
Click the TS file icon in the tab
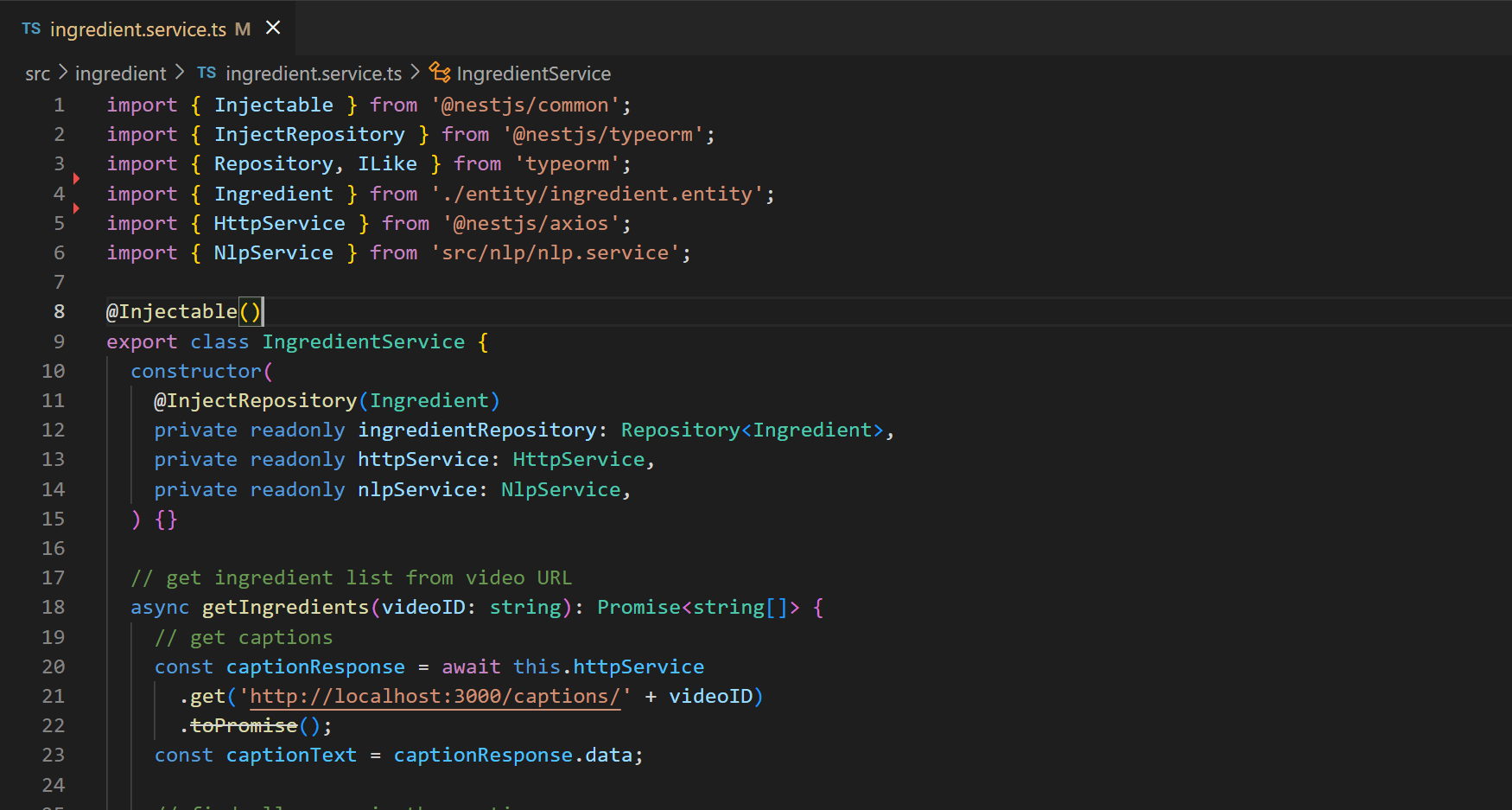(x=31, y=29)
